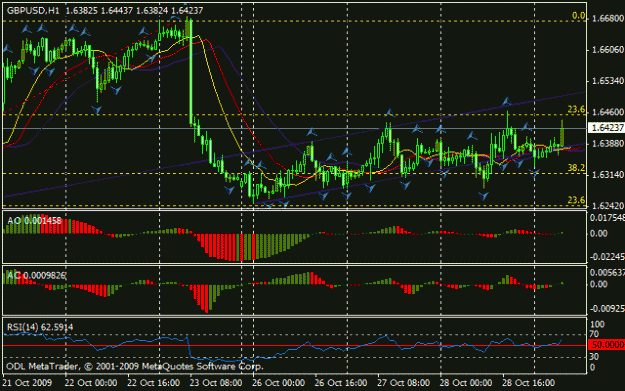Click the lower Fibonacci 23.6 label near 1.62420
This screenshot has height=391, width=625.
point(576,200)
